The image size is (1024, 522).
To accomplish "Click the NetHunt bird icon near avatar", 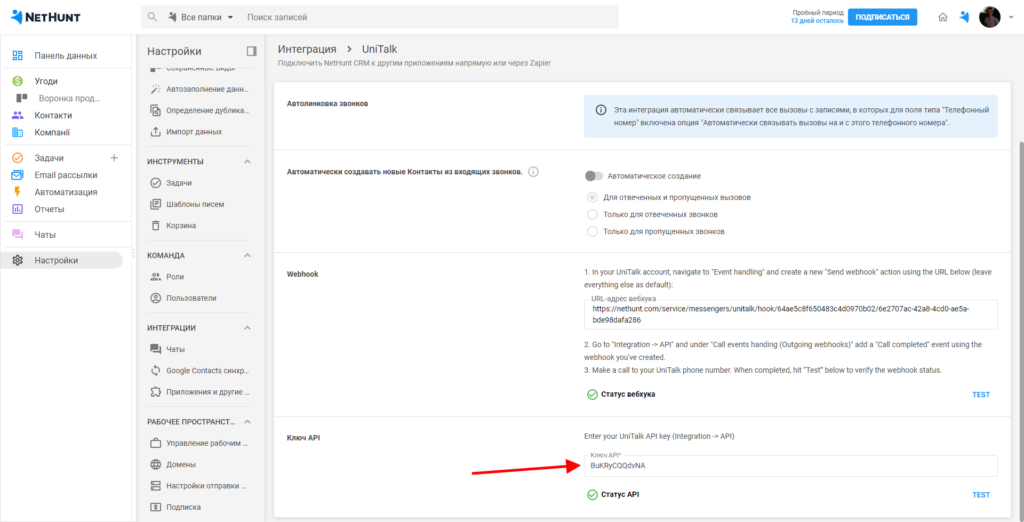I will (964, 17).
